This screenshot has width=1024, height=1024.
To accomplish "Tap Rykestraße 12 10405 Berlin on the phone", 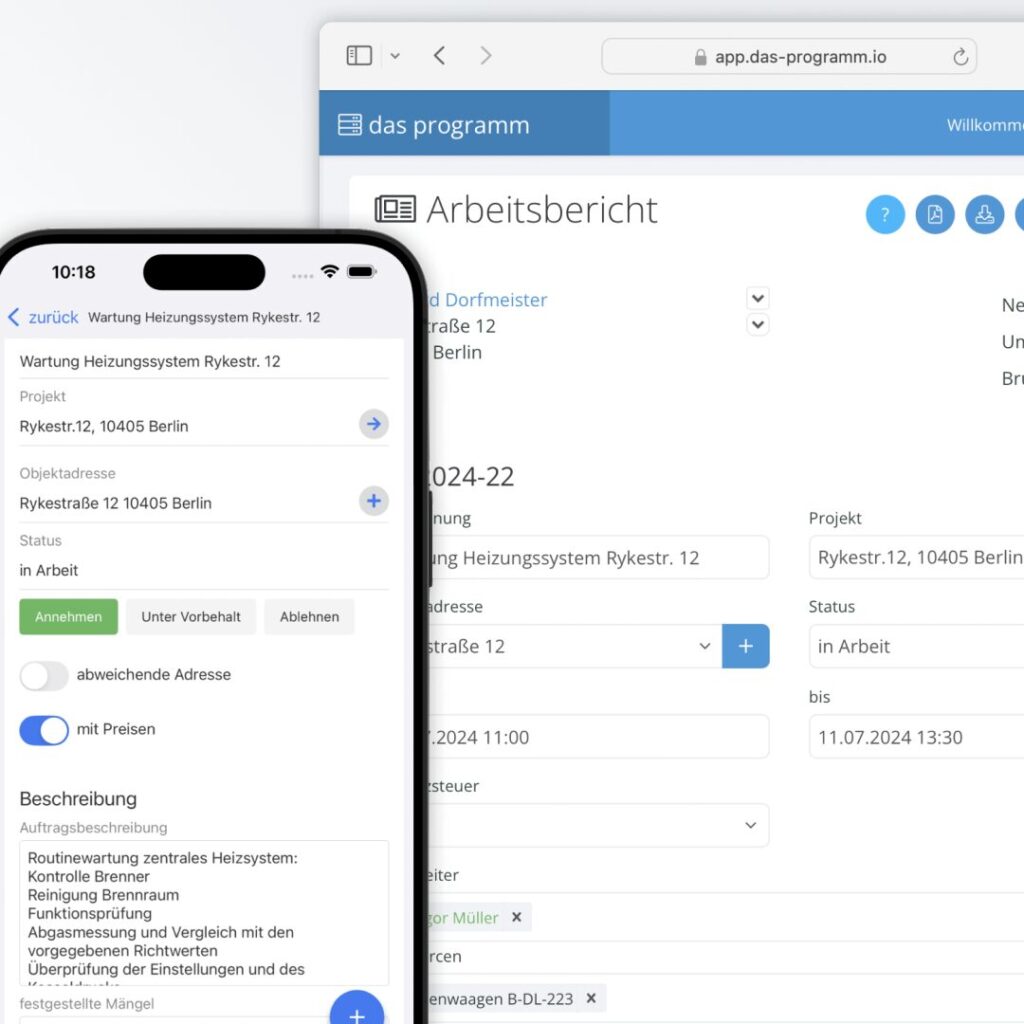I will [116, 504].
